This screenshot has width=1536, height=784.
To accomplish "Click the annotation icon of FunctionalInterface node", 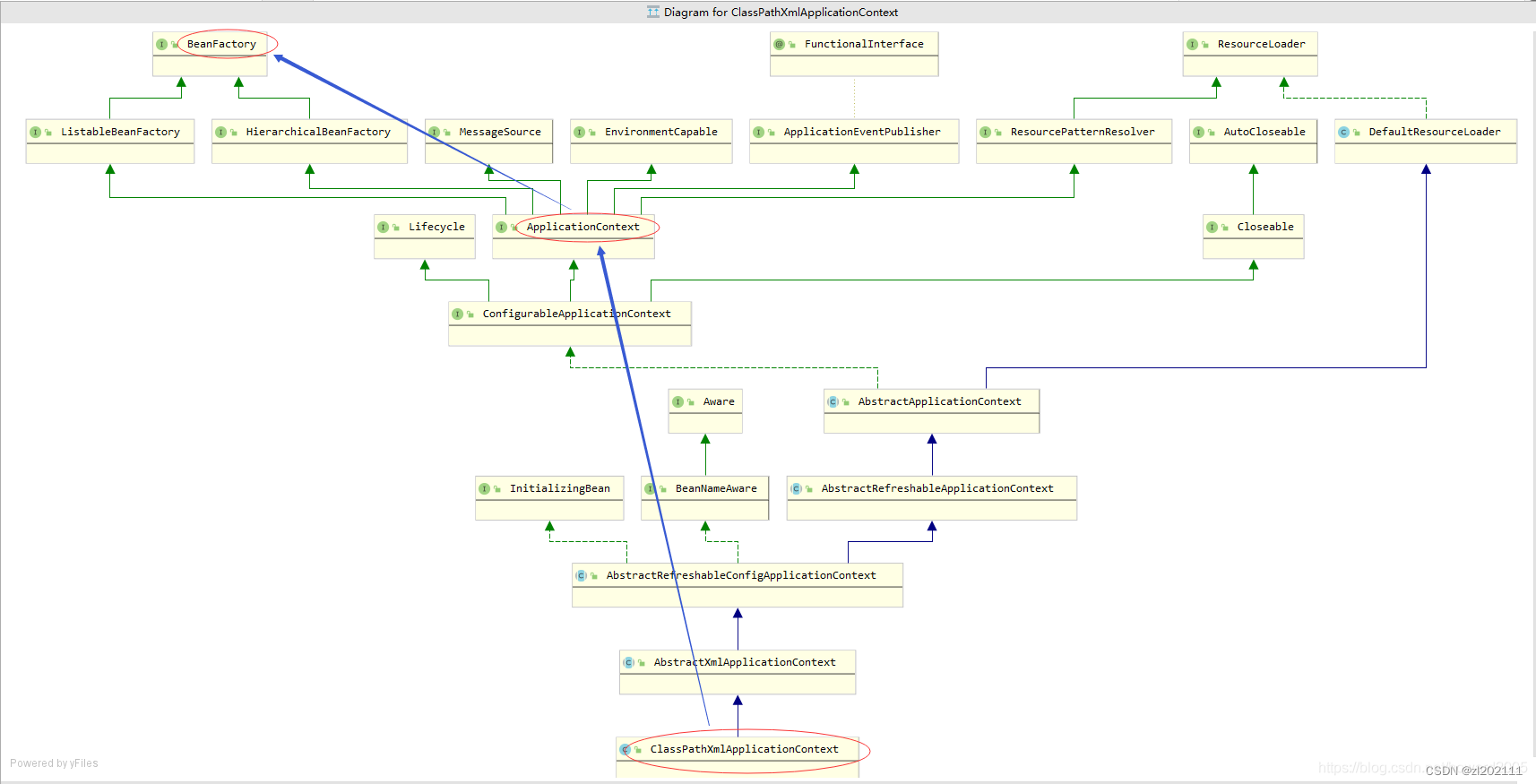I will (779, 44).
